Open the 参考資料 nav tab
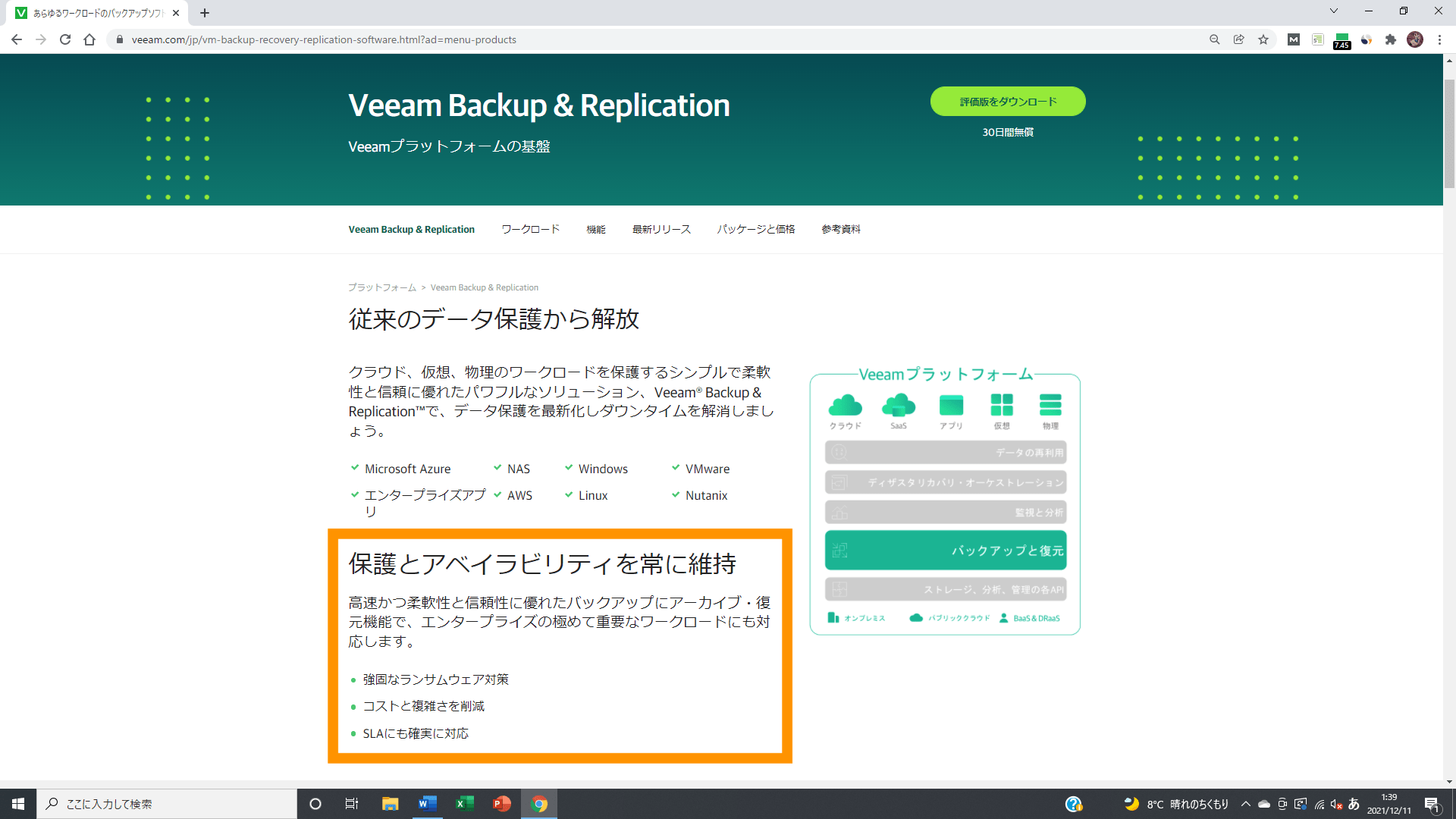This screenshot has width=1456, height=819. click(x=841, y=229)
